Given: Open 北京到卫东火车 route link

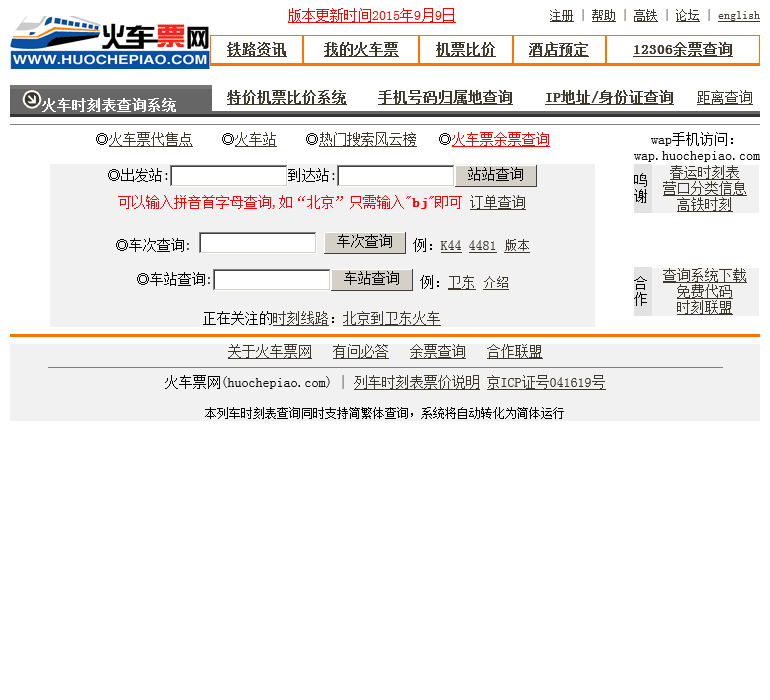Looking at the screenshot, I should 391,318.
